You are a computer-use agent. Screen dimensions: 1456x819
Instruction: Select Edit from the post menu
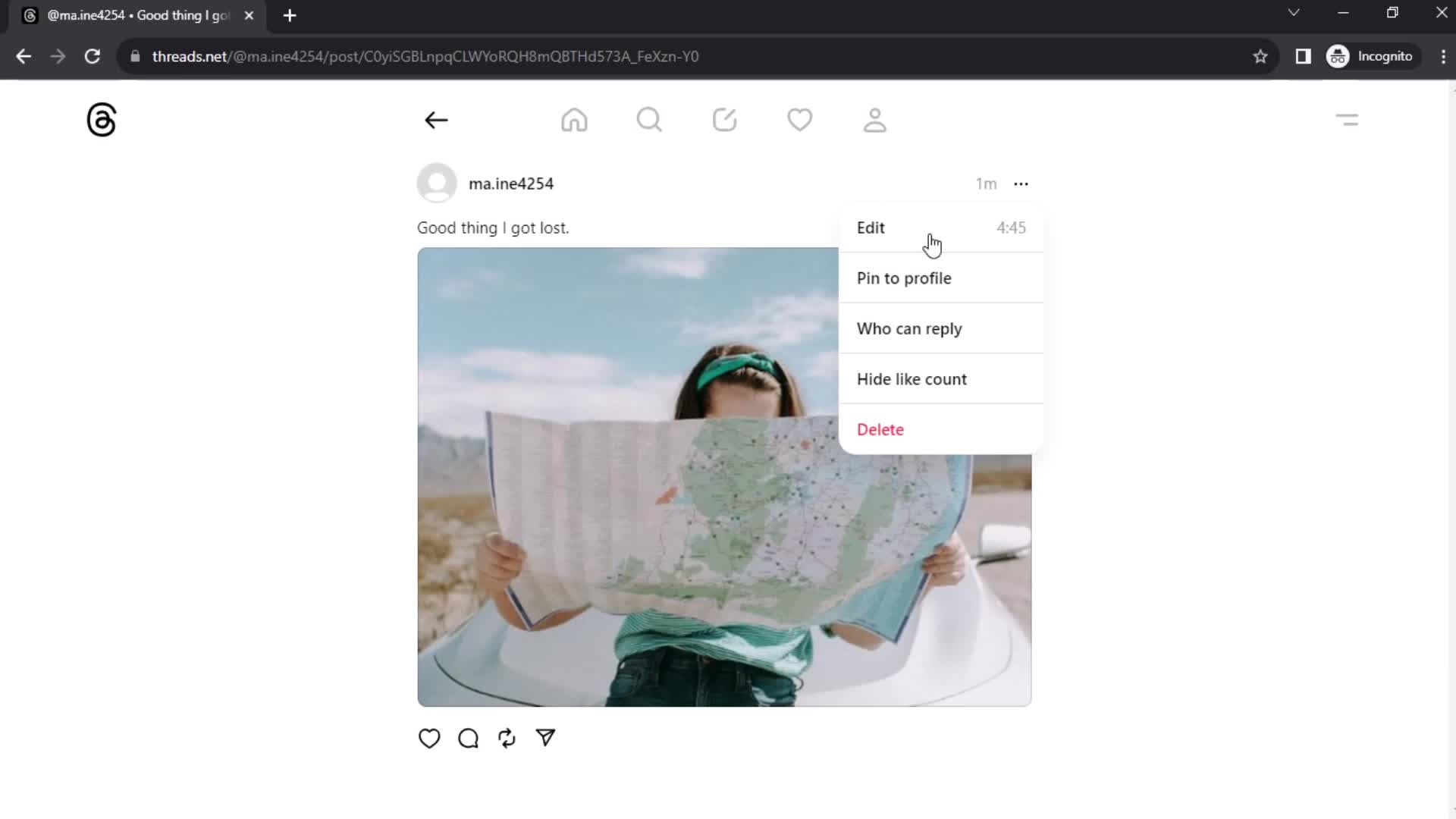(870, 227)
